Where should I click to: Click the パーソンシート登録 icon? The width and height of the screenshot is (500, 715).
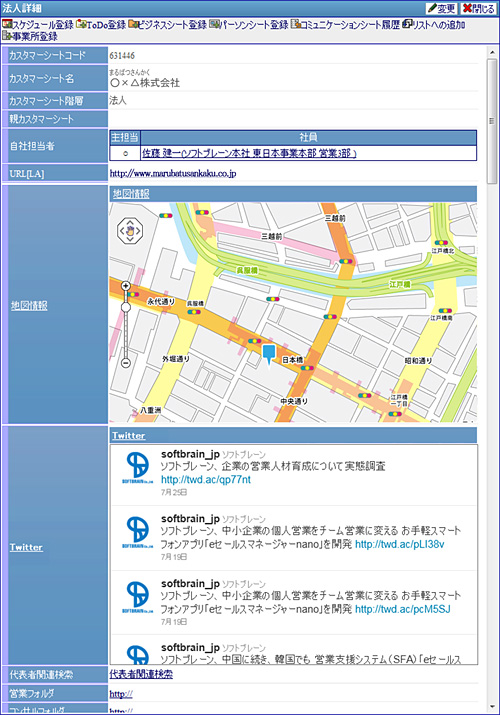(215, 24)
